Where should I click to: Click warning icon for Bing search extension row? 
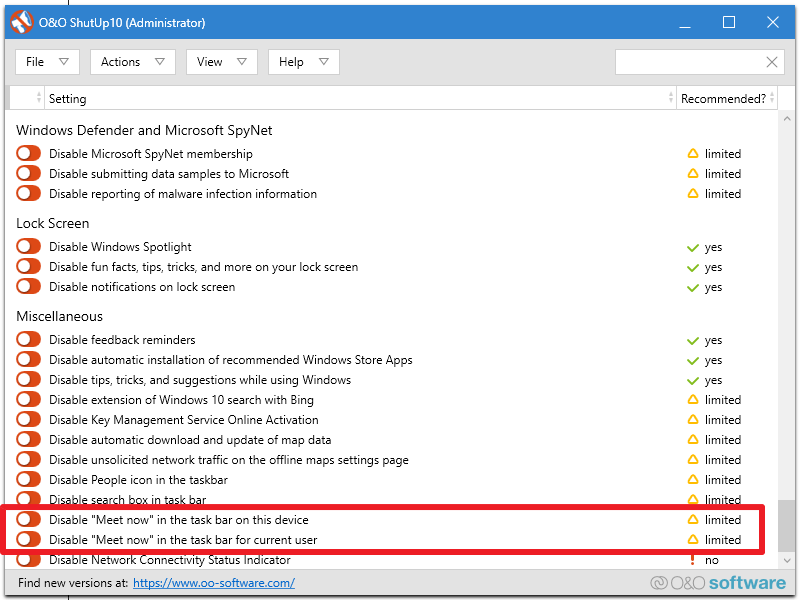point(692,399)
